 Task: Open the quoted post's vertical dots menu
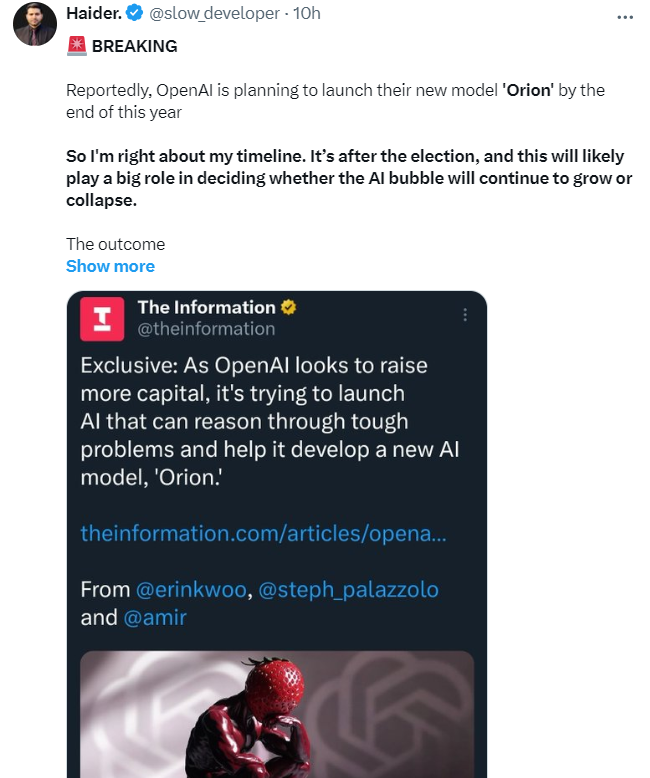[x=464, y=314]
